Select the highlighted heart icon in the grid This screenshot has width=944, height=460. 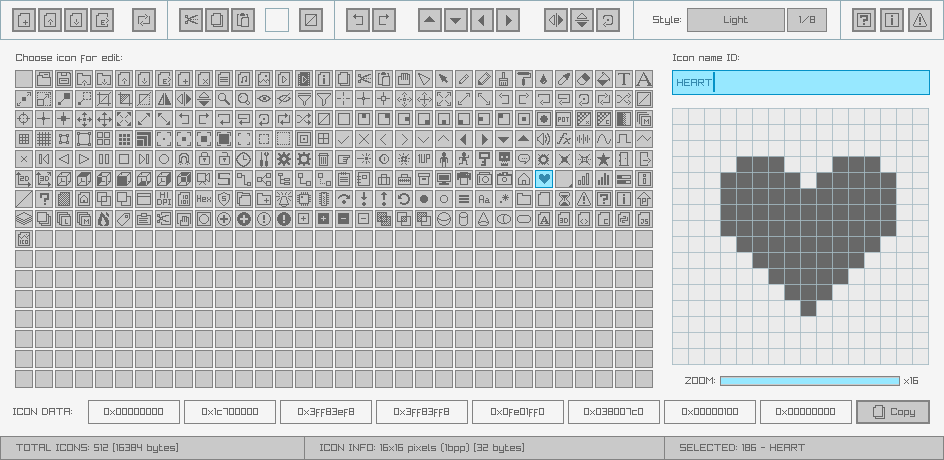click(x=544, y=179)
